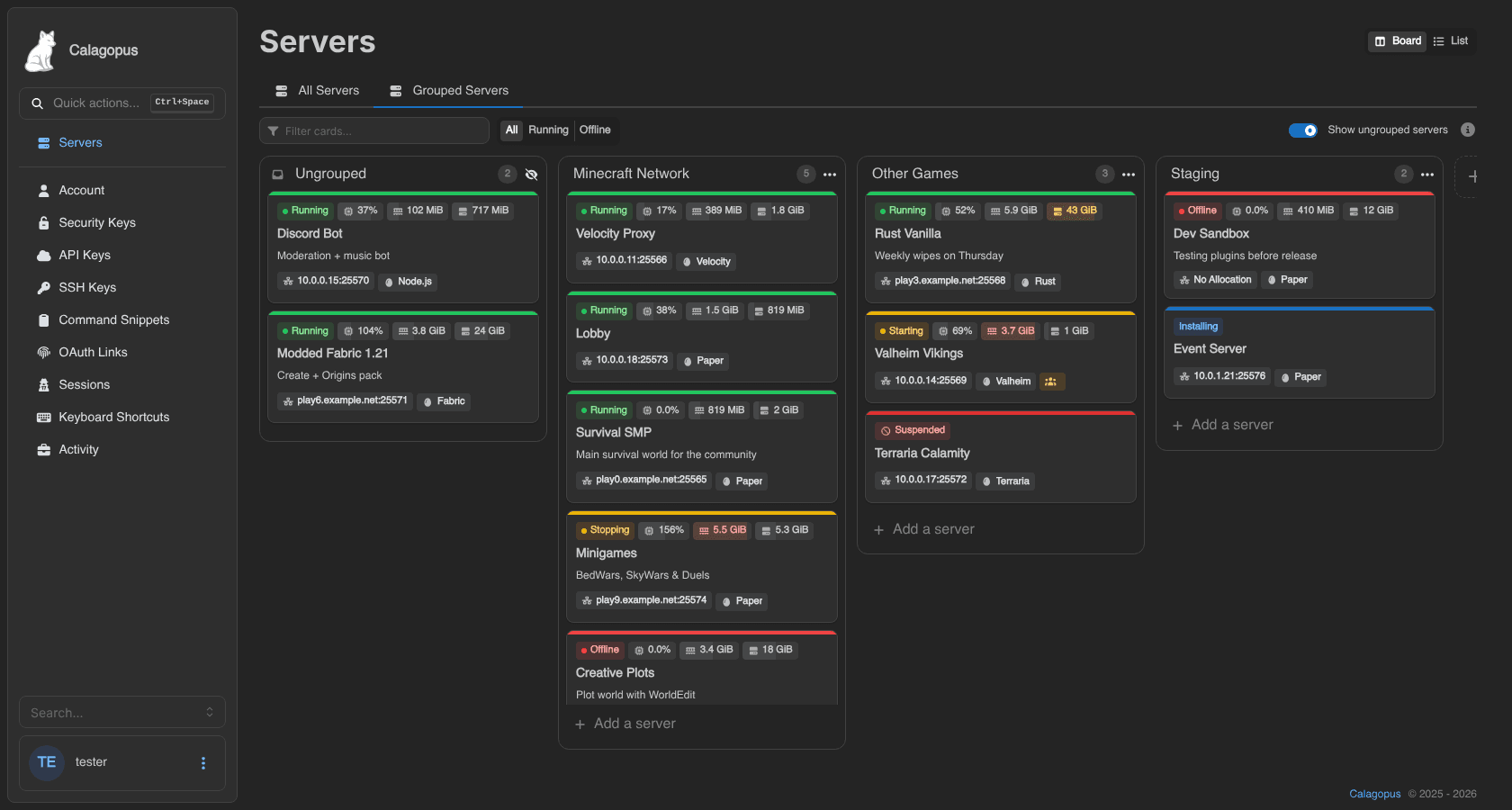Click the Quick actions field
This screenshot has width=1512, height=810.
point(122,103)
